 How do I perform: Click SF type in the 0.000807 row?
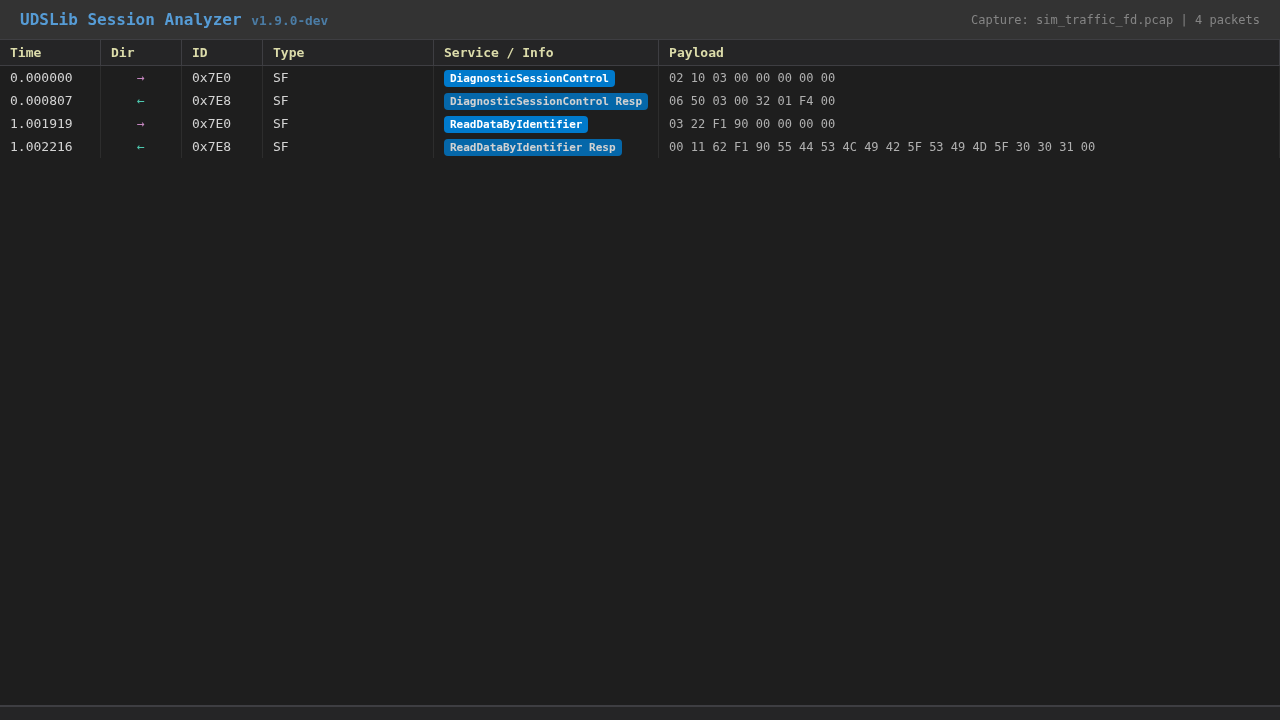(x=281, y=101)
